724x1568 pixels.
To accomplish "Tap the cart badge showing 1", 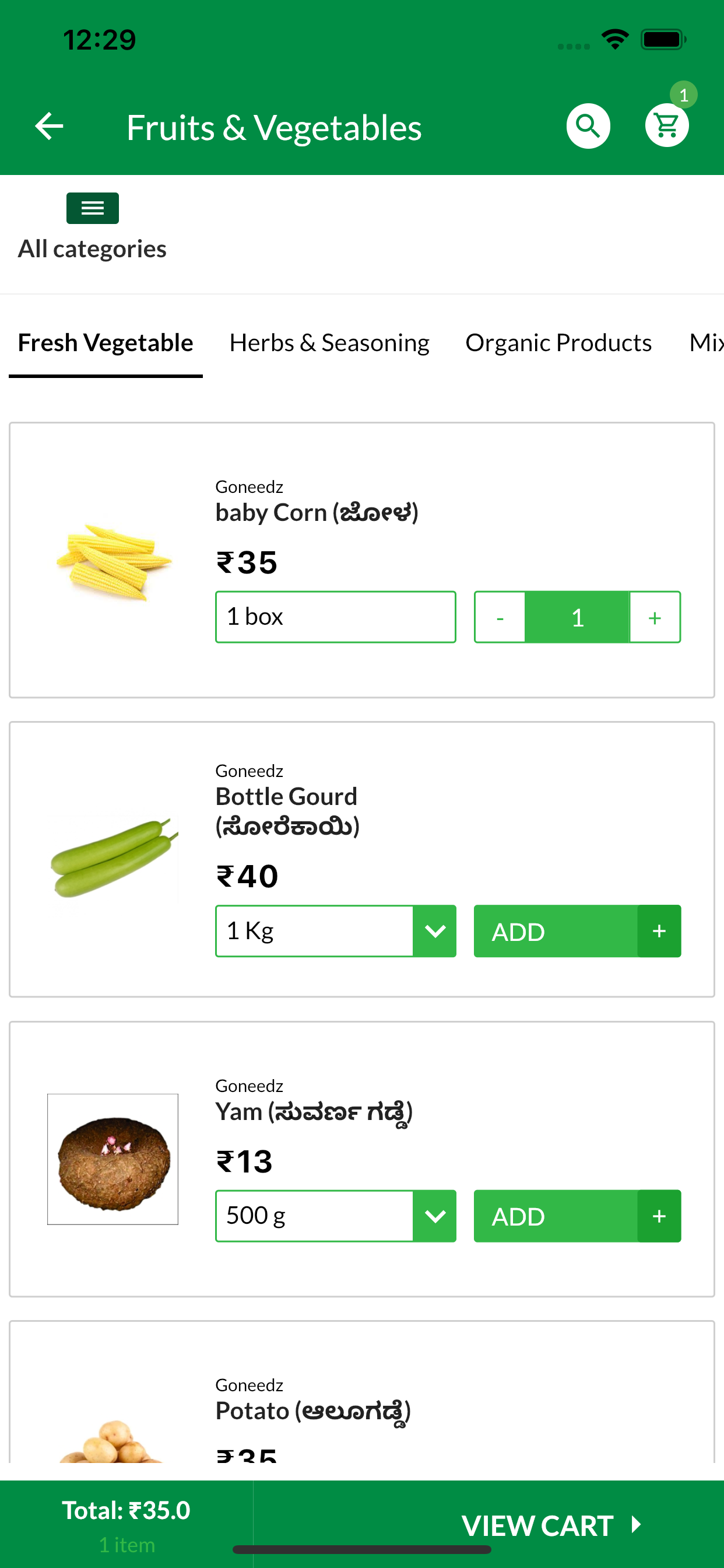I will 683,95.
